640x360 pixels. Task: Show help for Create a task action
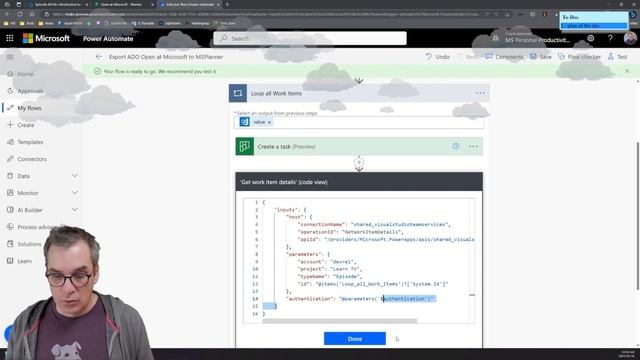[x=456, y=146]
